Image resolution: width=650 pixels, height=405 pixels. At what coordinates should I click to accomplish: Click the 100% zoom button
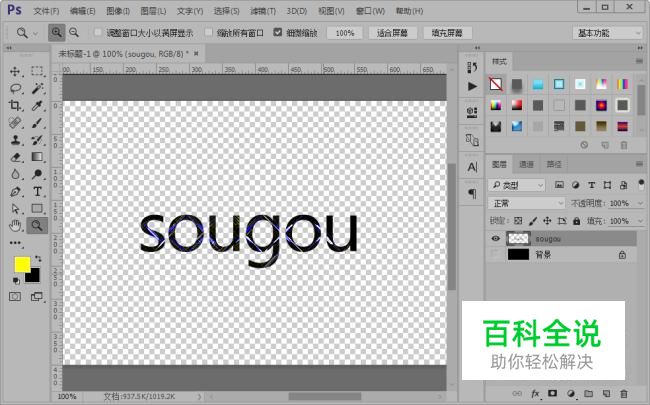coord(344,33)
